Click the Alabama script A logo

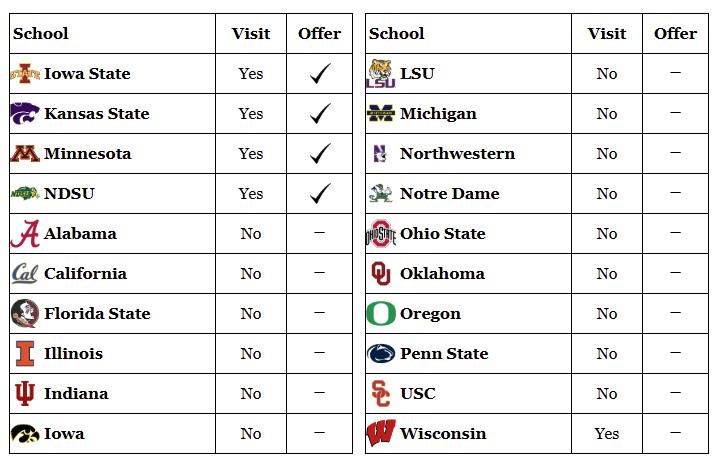pyautogui.click(x=25, y=234)
